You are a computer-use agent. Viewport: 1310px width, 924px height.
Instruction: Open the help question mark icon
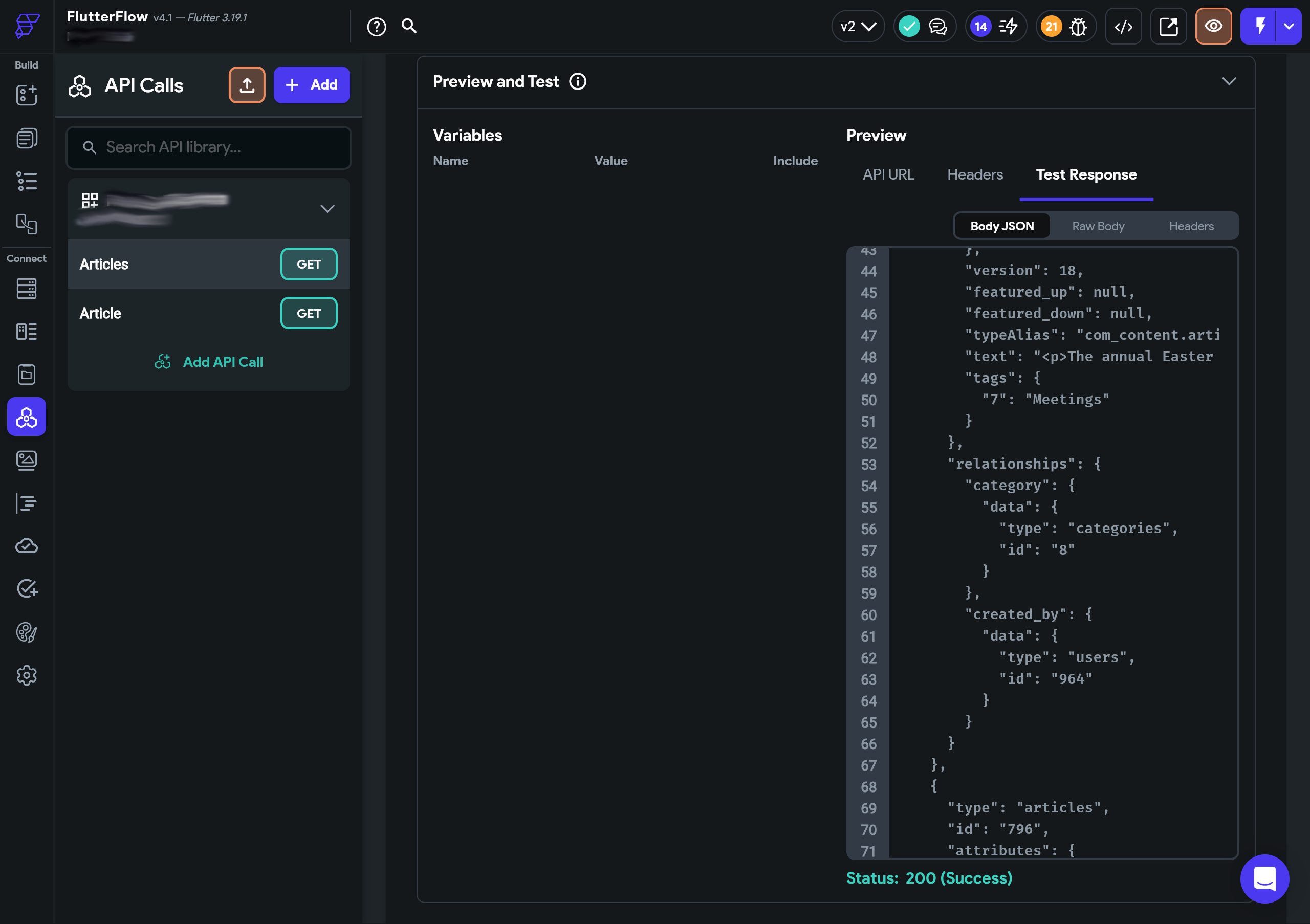pyautogui.click(x=377, y=26)
